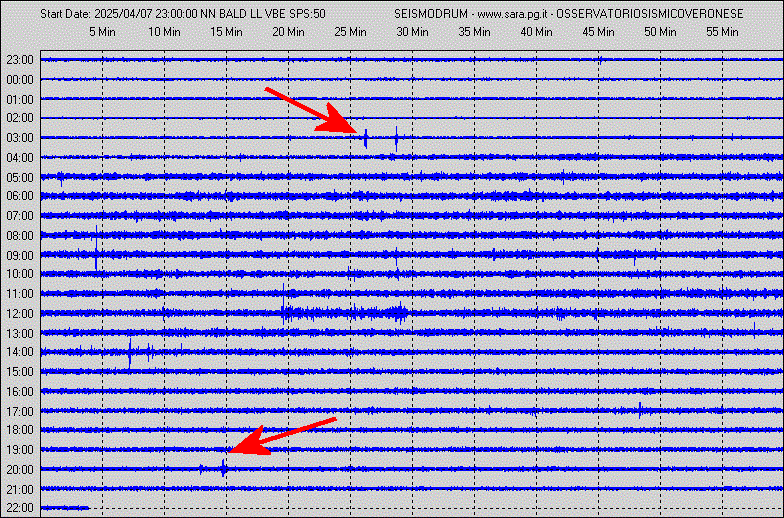784x518 pixels.
Task: Click the OSSERVATORIOSISMICOVERONESE text
Action: tap(650, 14)
